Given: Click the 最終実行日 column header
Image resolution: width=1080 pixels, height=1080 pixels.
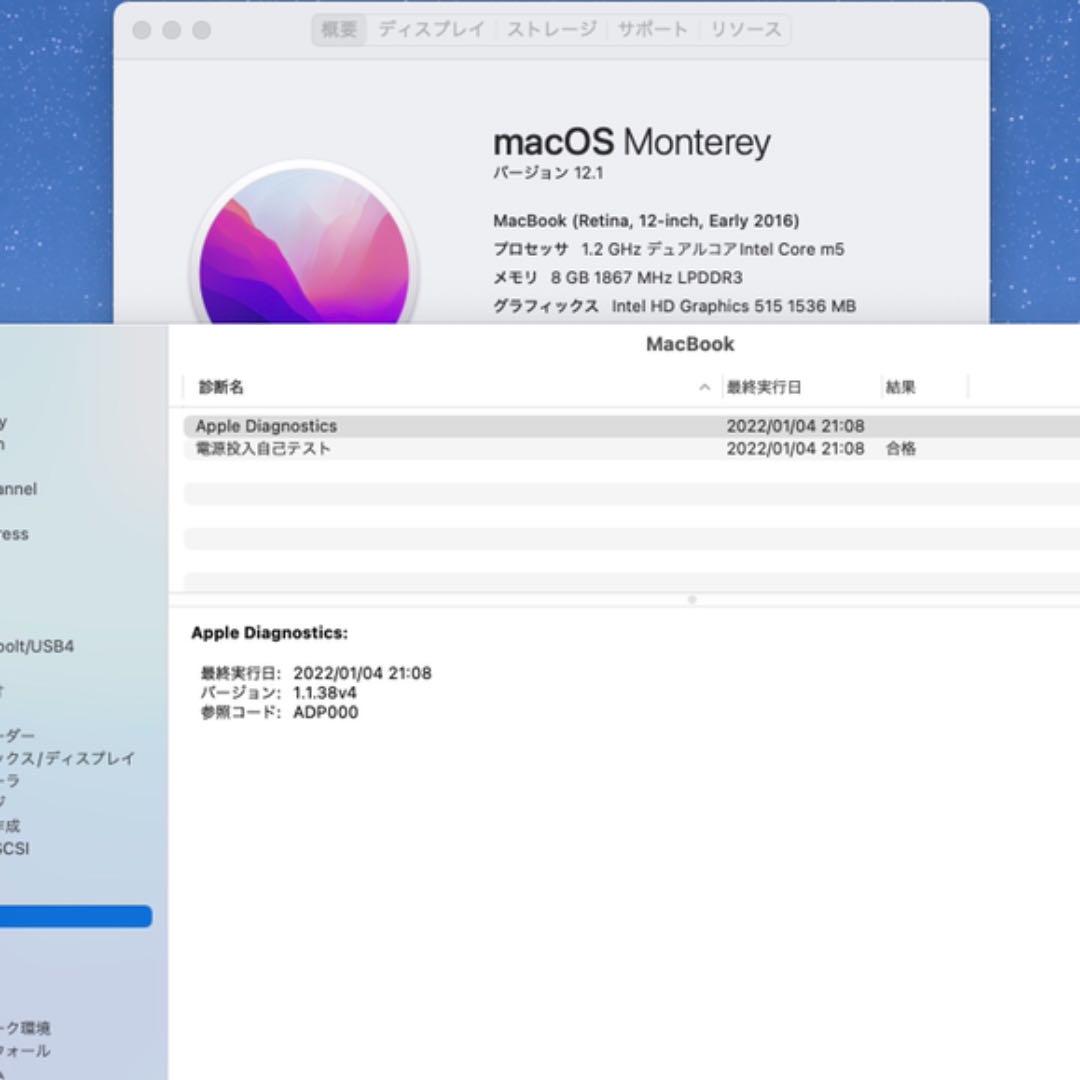Looking at the screenshot, I should pyautogui.click(x=764, y=387).
